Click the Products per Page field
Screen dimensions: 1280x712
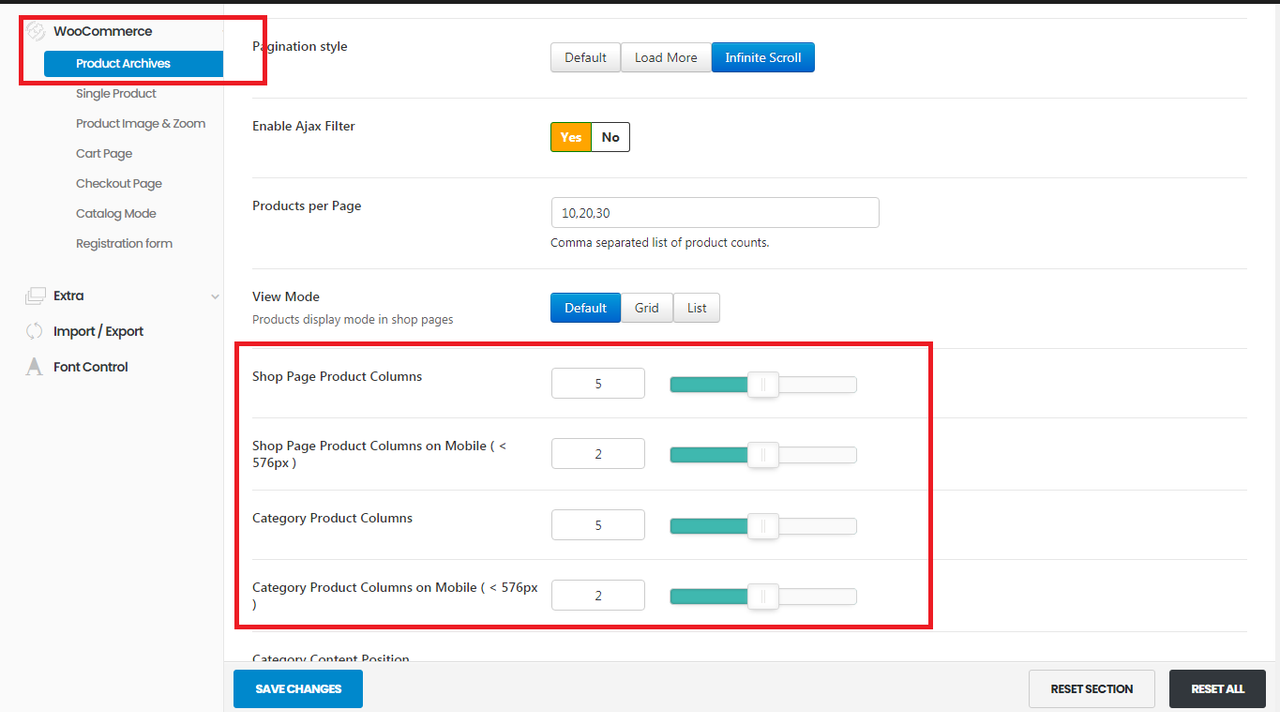click(715, 213)
